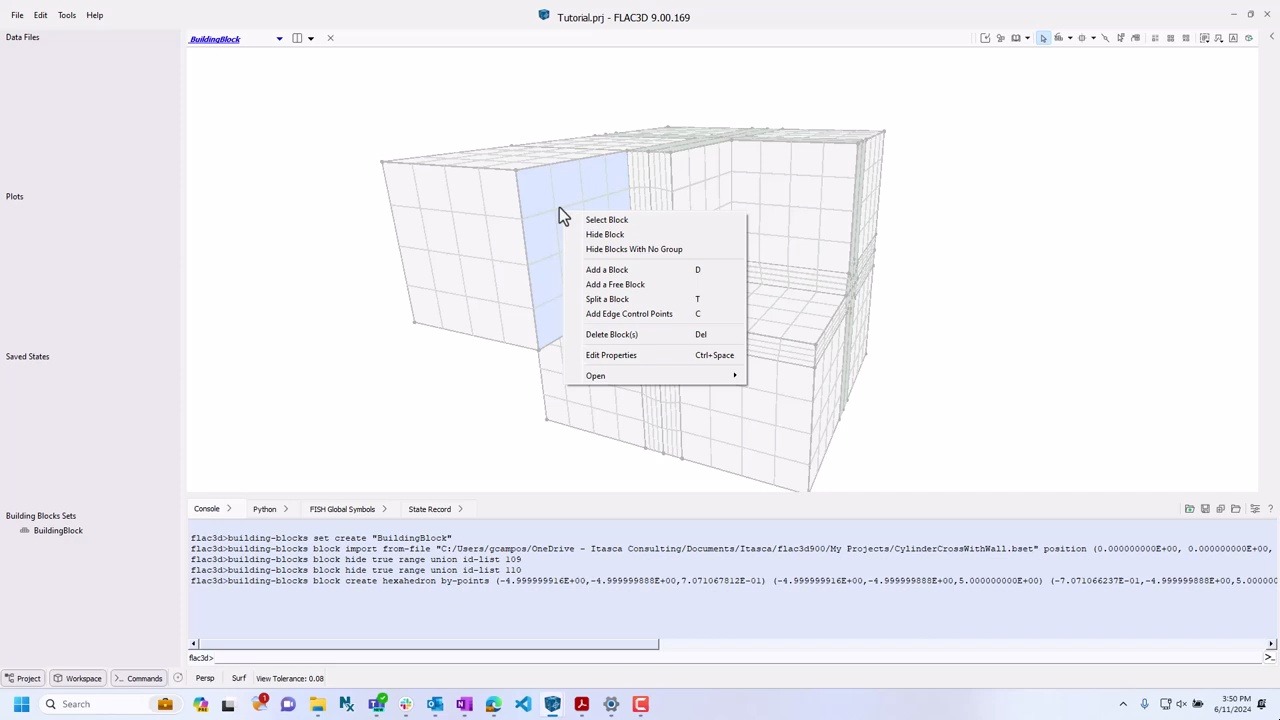The width and height of the screenshot is (1280, 720).
Task: Click the camera export image icon above the console
Action: (x=1189, y=509)
